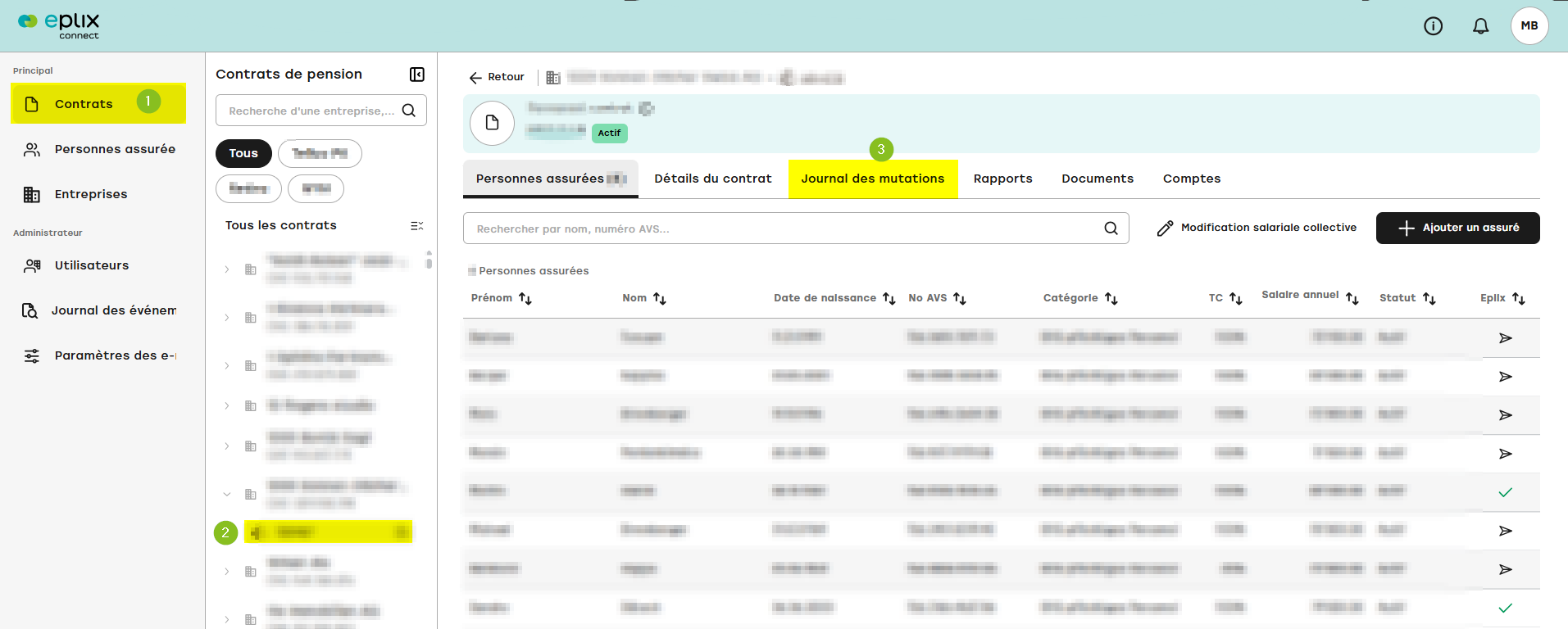Go to Personnes assurées in the sidebar
The image size is (1568, 629).
tap(98, 149)
